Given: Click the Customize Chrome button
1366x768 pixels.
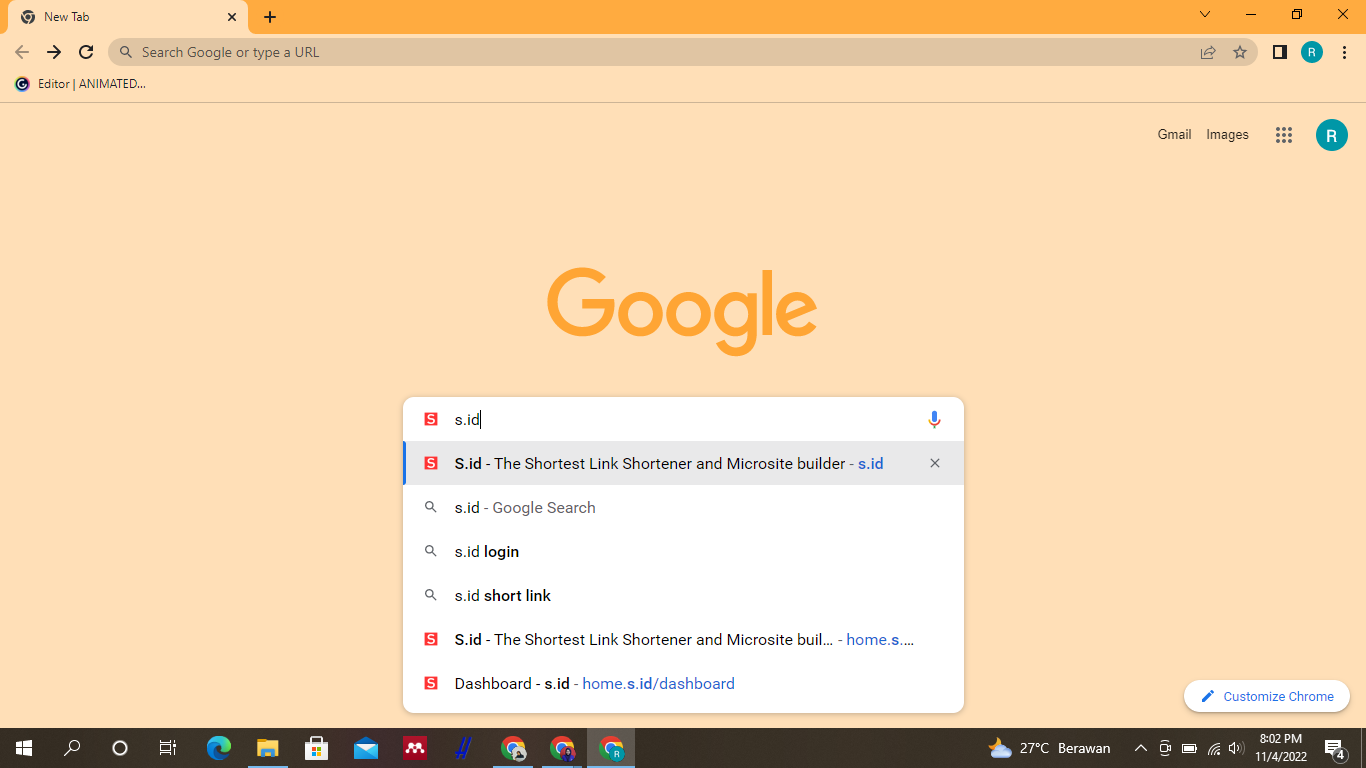Looking at the screenshot, I should click(x=1267, y=696).
